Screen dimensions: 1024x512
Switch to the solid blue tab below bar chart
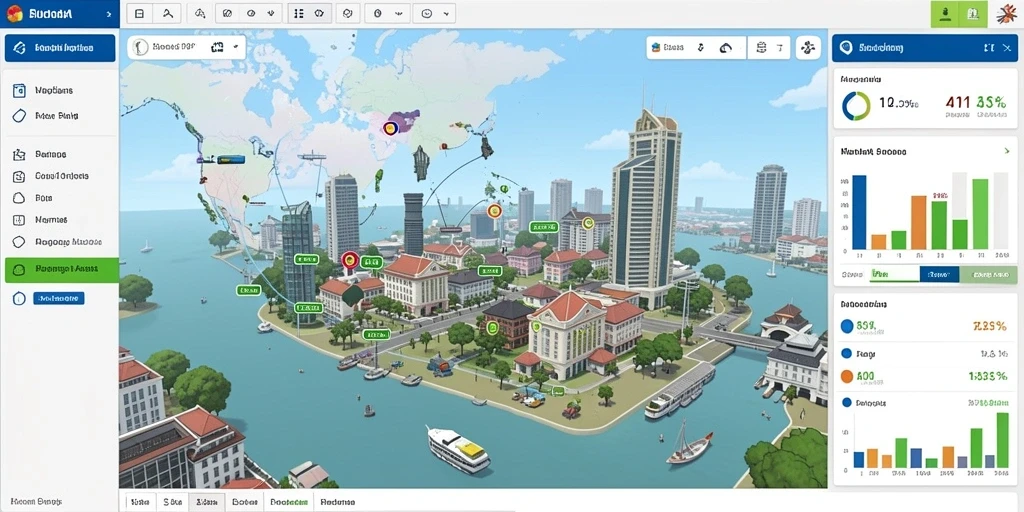939,275
